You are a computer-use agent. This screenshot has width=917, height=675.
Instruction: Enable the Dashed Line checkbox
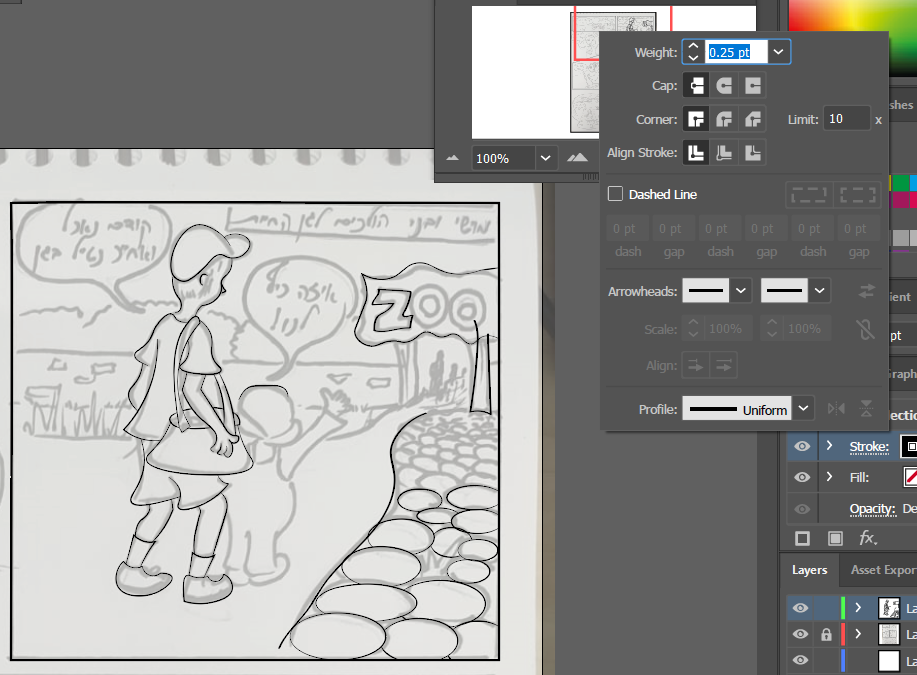coord(615,194)
